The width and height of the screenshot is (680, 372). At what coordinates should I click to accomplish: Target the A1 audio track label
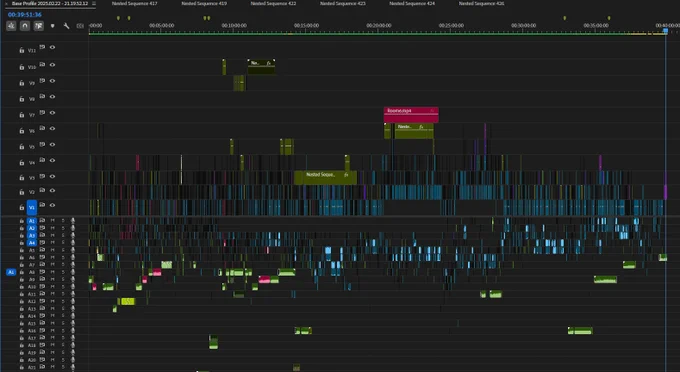click(32, 221)
